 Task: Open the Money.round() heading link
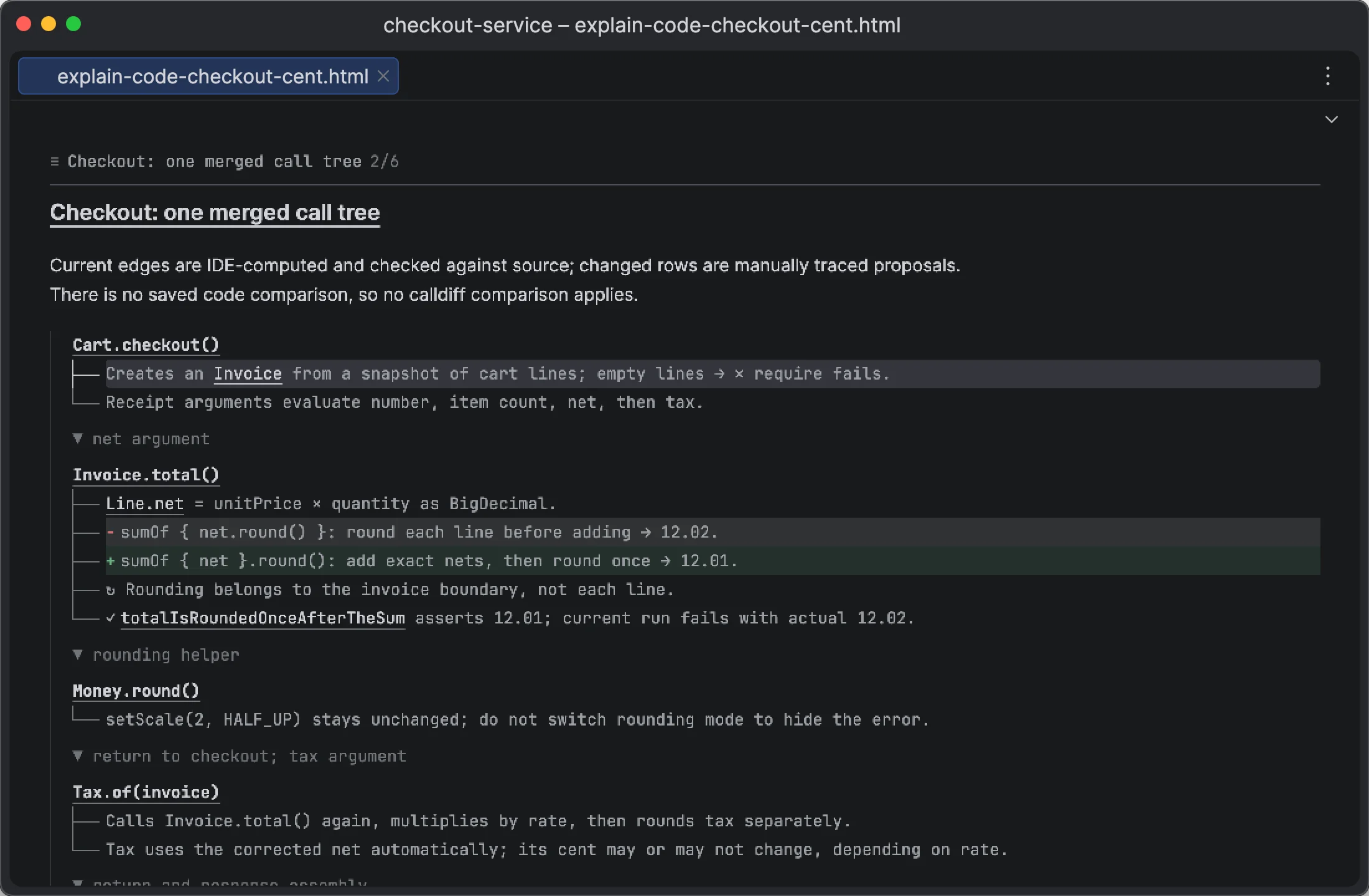tap(136, 691)
